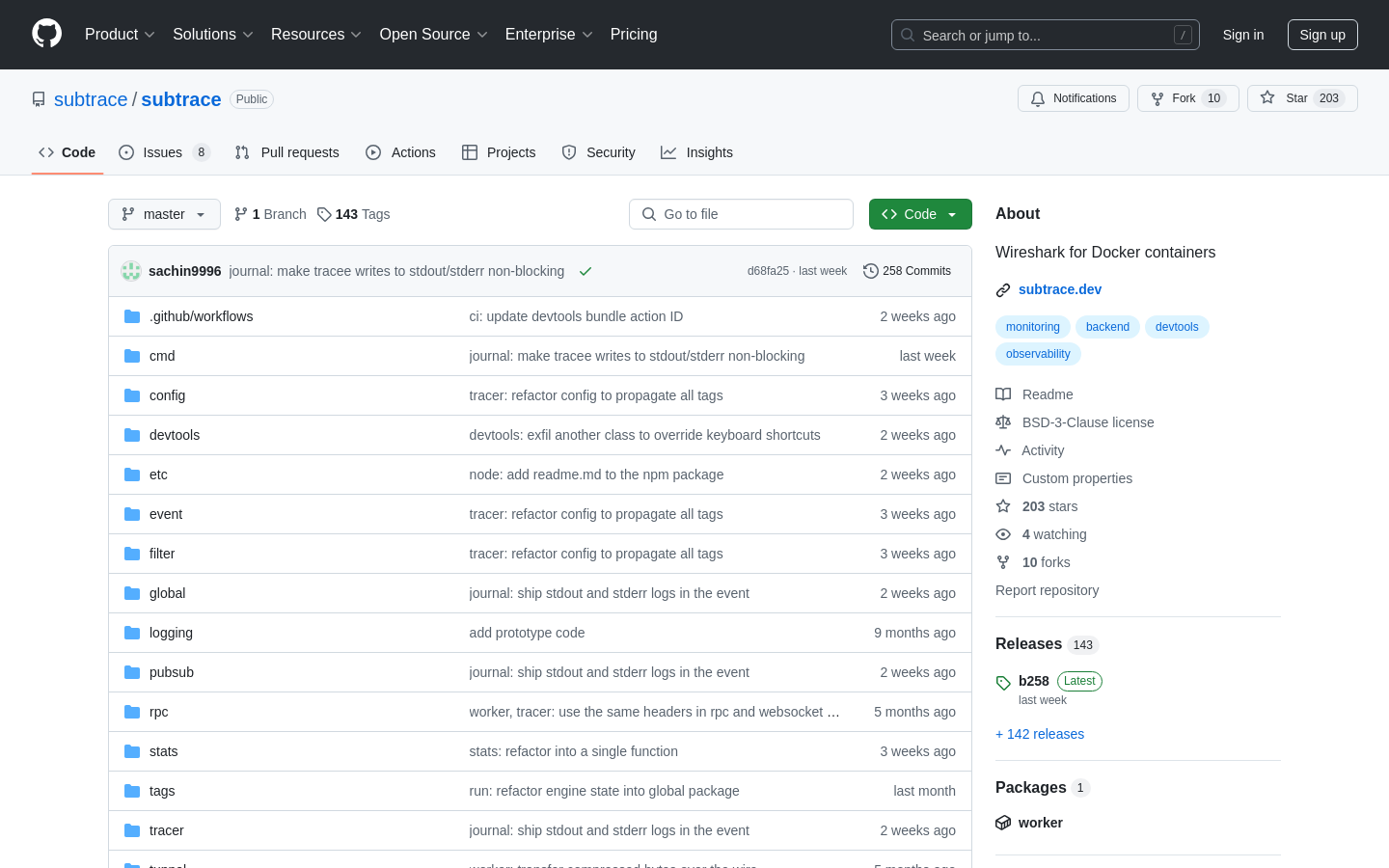Click the worker package icon

coord(1003,823)
